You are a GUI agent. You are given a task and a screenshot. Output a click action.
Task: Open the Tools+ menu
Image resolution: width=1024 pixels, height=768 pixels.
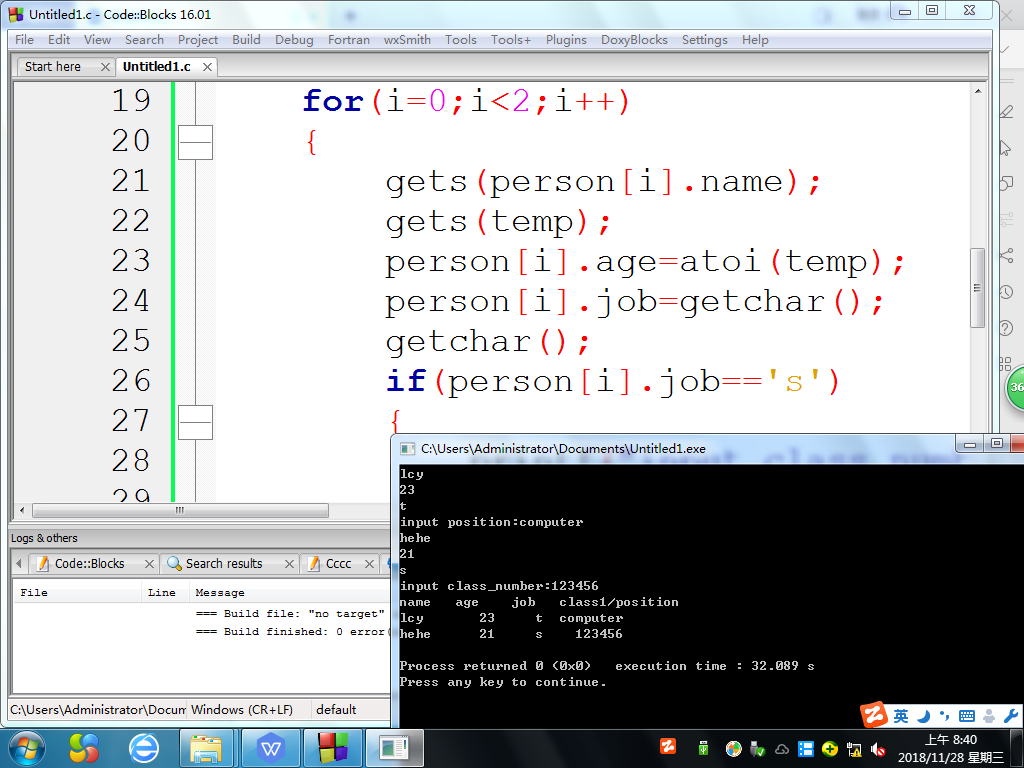click(511, 40)
